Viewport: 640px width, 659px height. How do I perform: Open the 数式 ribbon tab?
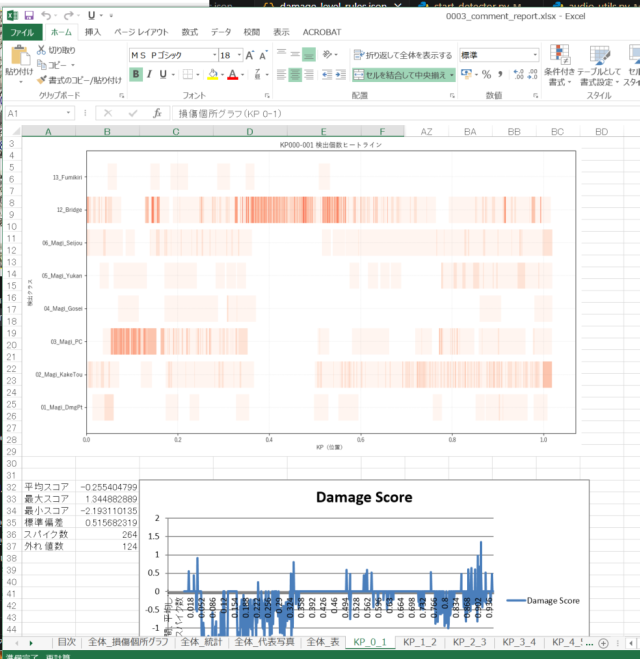click(189, 32)
